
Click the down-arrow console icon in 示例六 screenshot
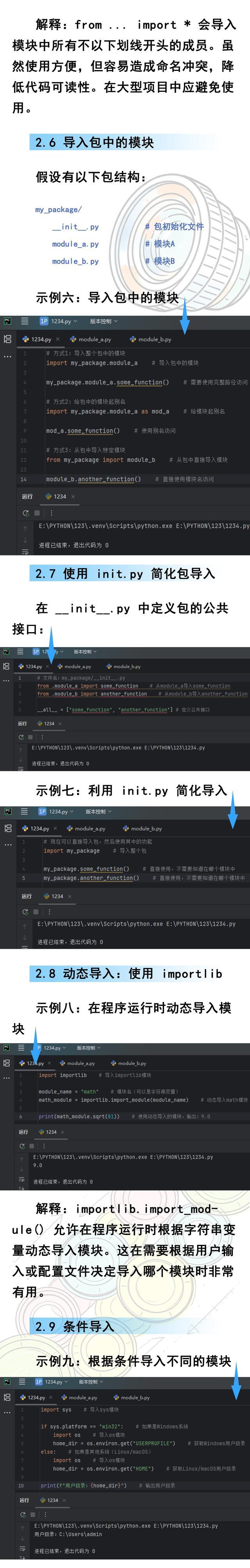point(25,540)
